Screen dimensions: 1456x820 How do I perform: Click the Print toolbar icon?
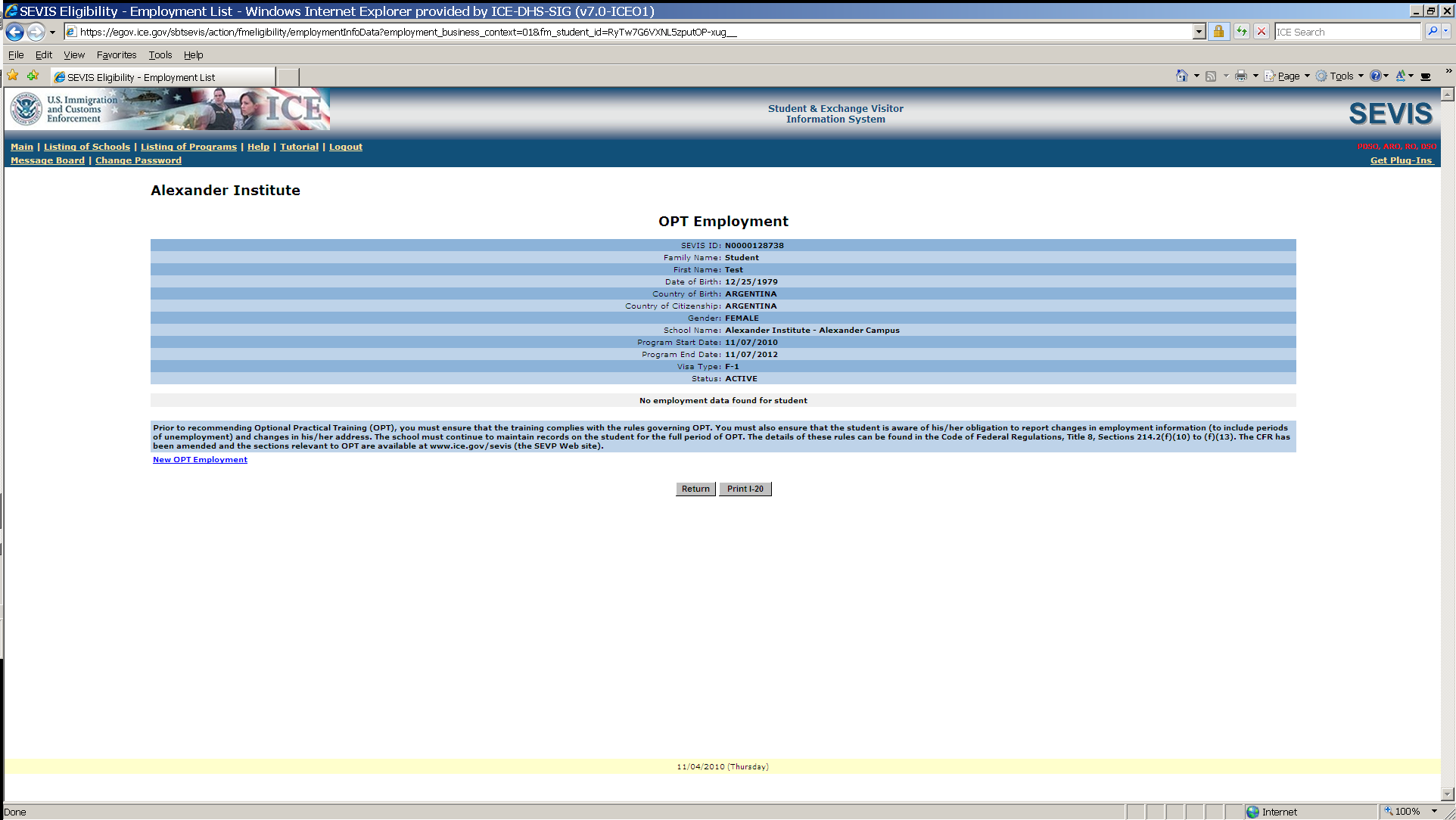1240,76
